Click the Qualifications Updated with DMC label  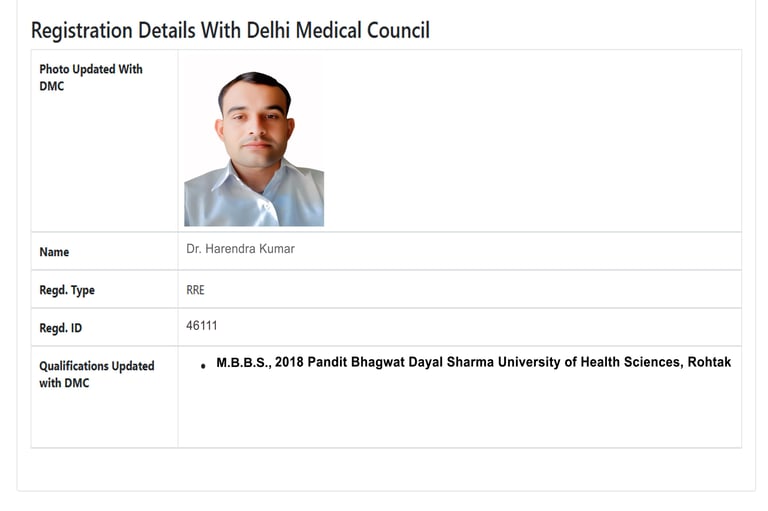[96, 374]
